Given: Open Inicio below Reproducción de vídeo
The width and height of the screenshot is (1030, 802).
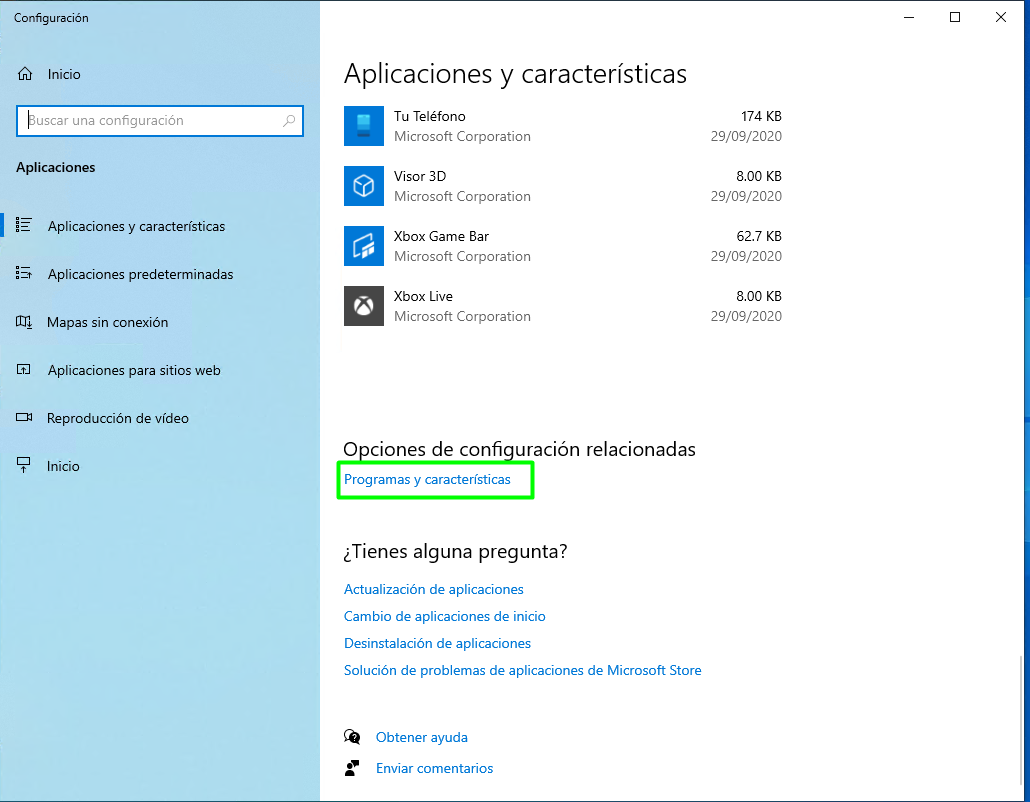Looking at the screenshot, I should click(x=63, y=466).
